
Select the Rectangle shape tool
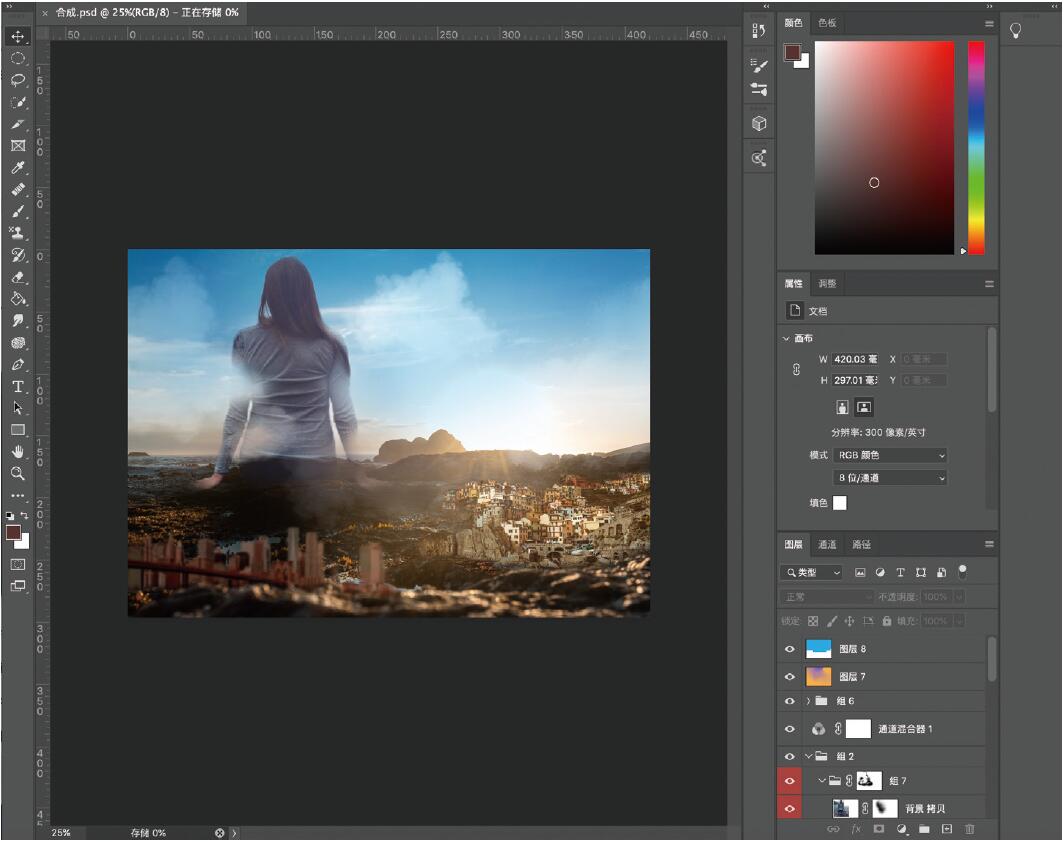[x=18, y=430]
